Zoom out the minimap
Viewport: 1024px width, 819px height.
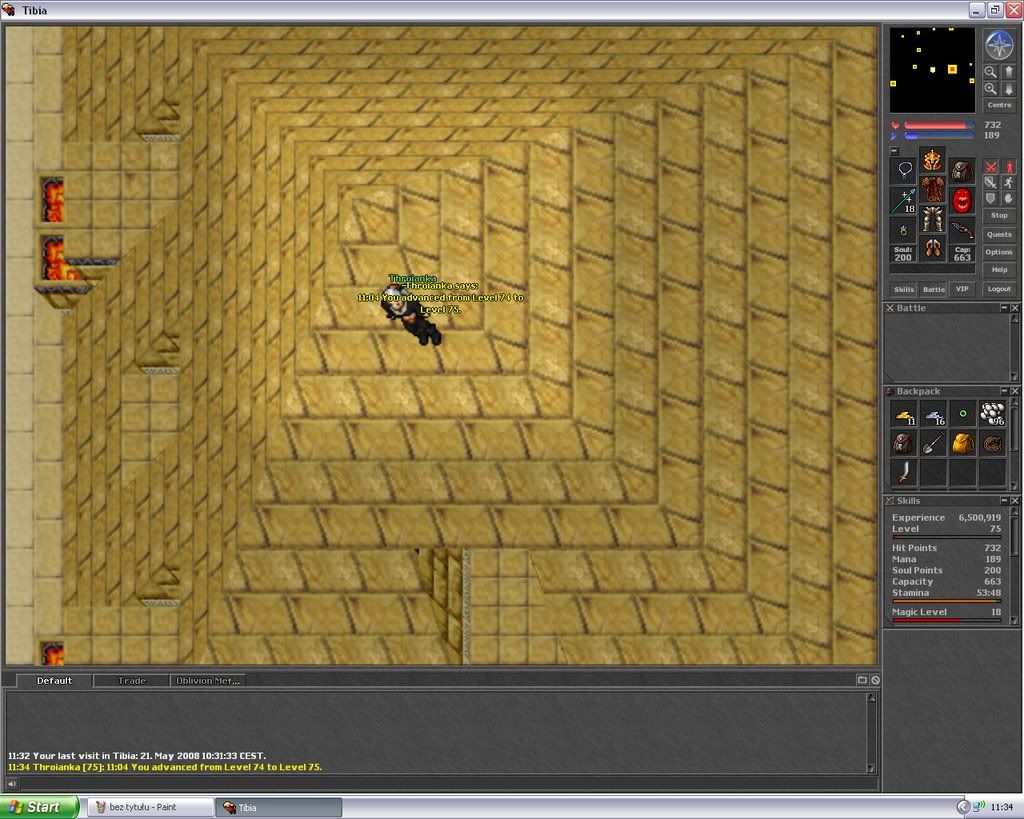pos(991,71)
